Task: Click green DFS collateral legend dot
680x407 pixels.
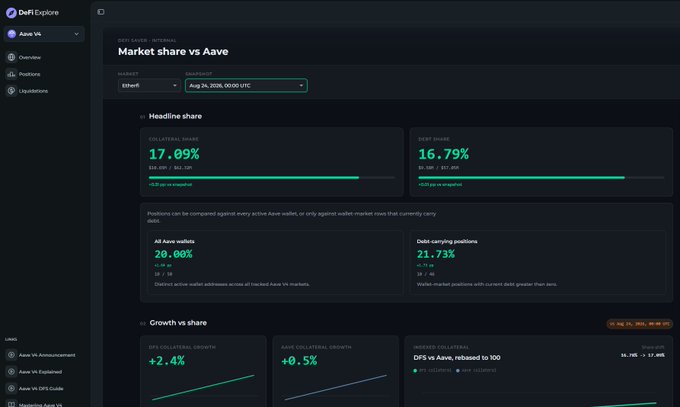Action: click(415, 371)
